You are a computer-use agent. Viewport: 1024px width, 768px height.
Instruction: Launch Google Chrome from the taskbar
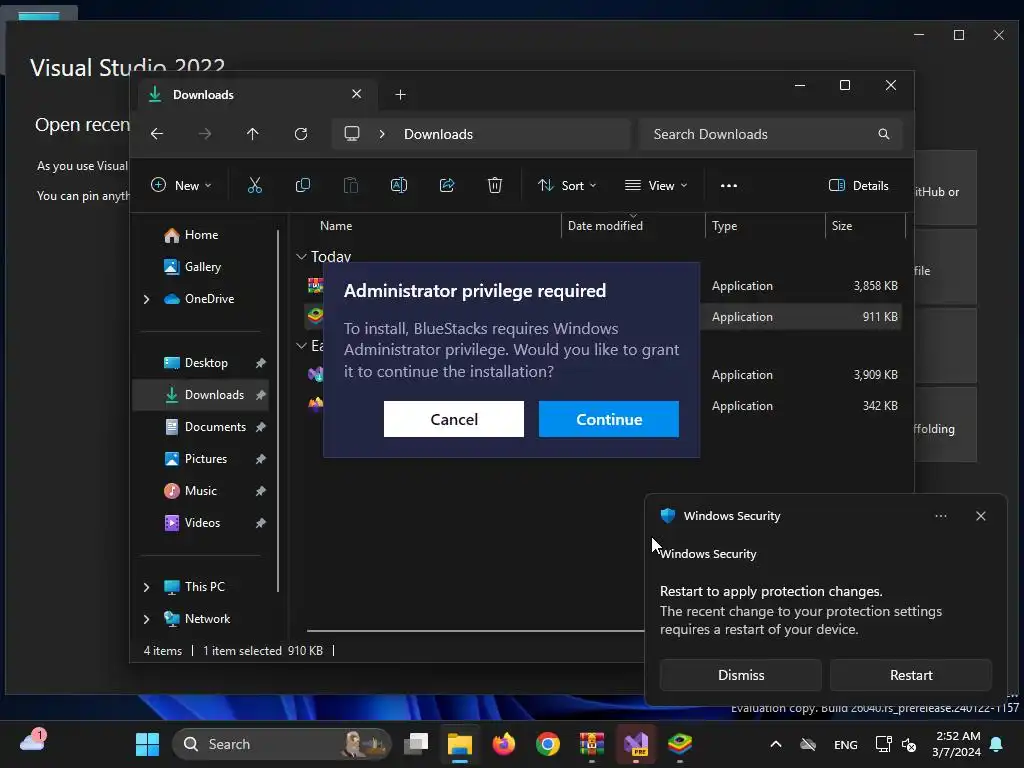click(x=547, y=744)
